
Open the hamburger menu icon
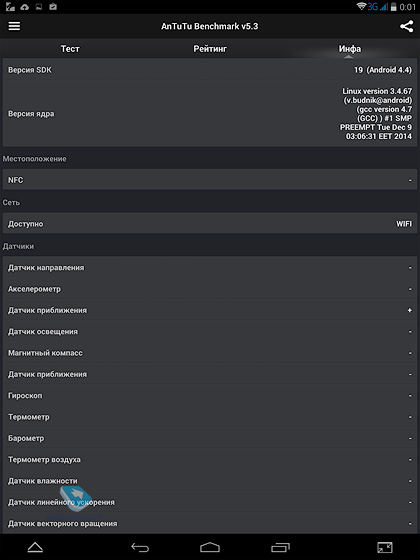tap(14, 26)
